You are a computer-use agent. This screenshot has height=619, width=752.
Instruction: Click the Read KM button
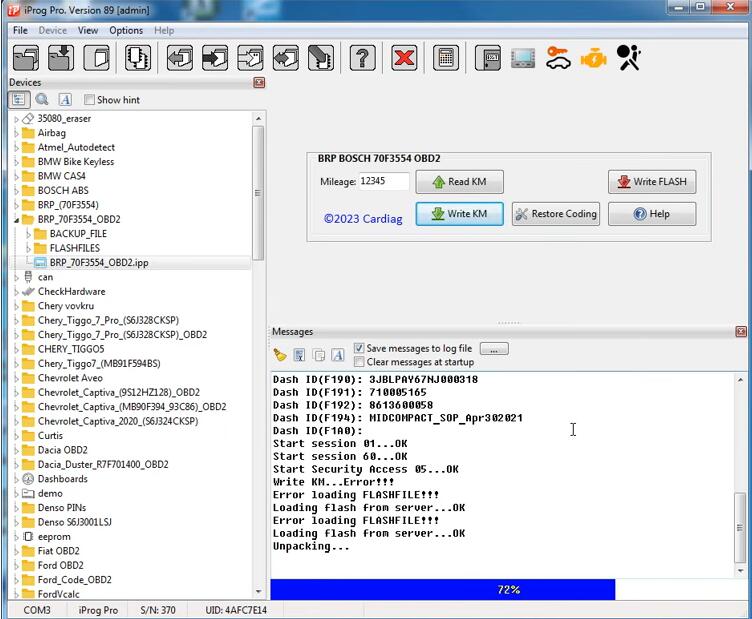click(459, 182)
